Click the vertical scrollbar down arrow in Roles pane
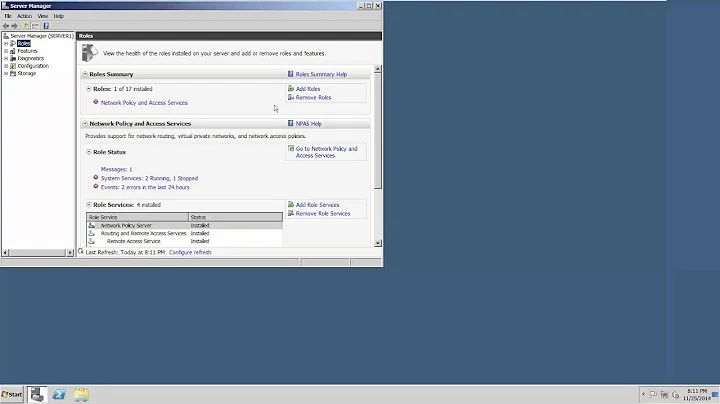The width and height of the screenshot is (720, 404). tap(377, 243)
